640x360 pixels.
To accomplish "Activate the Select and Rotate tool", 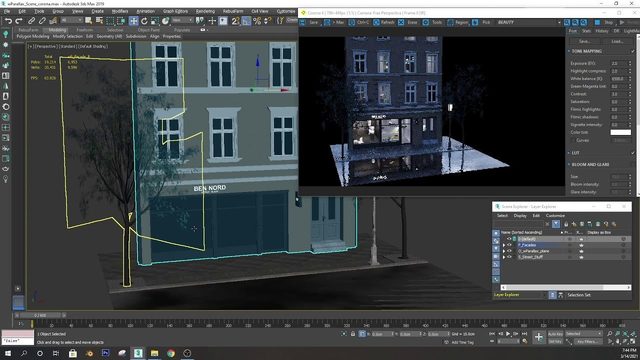I will point(144,20).
